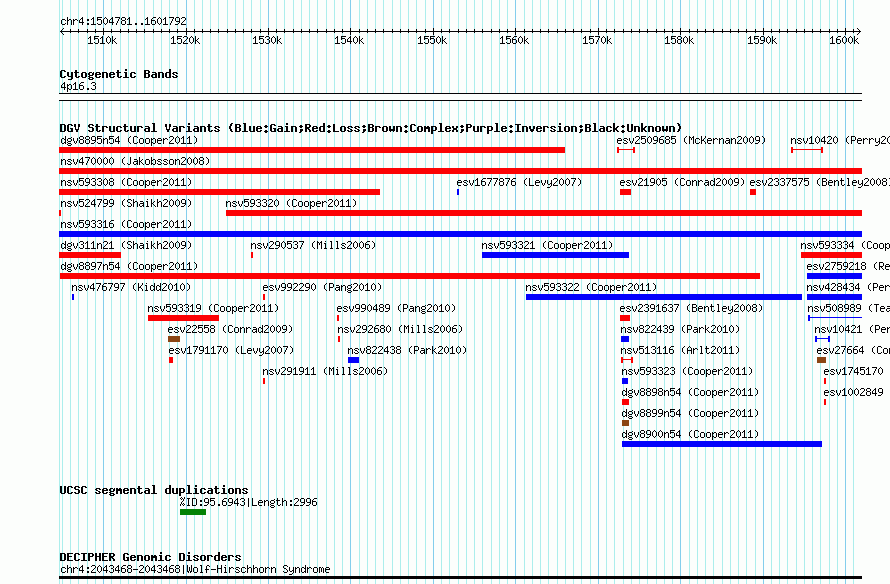Click the nsv593320 (Cooper2011) label

(291, 203)
